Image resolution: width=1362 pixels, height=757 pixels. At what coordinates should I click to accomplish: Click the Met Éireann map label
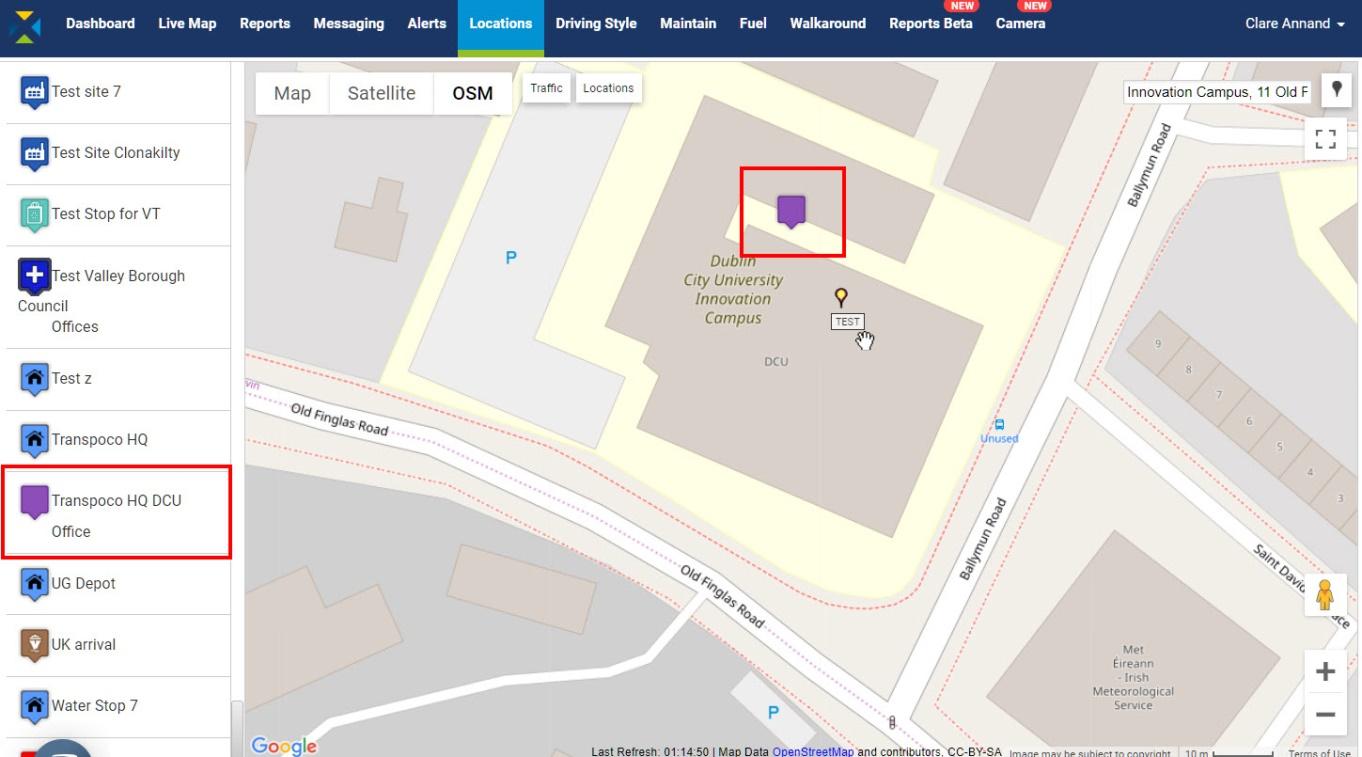click(1133, 677)
